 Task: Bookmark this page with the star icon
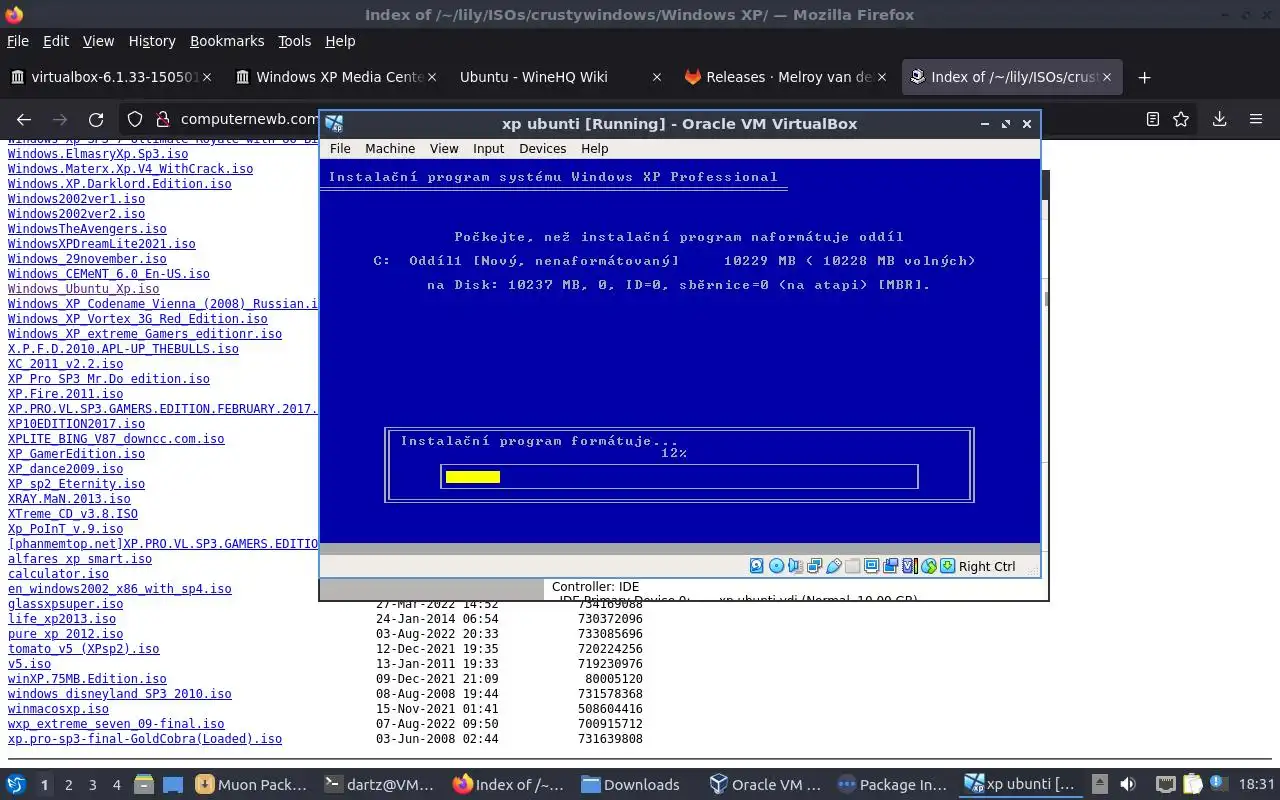click(x=1181, y=119)
